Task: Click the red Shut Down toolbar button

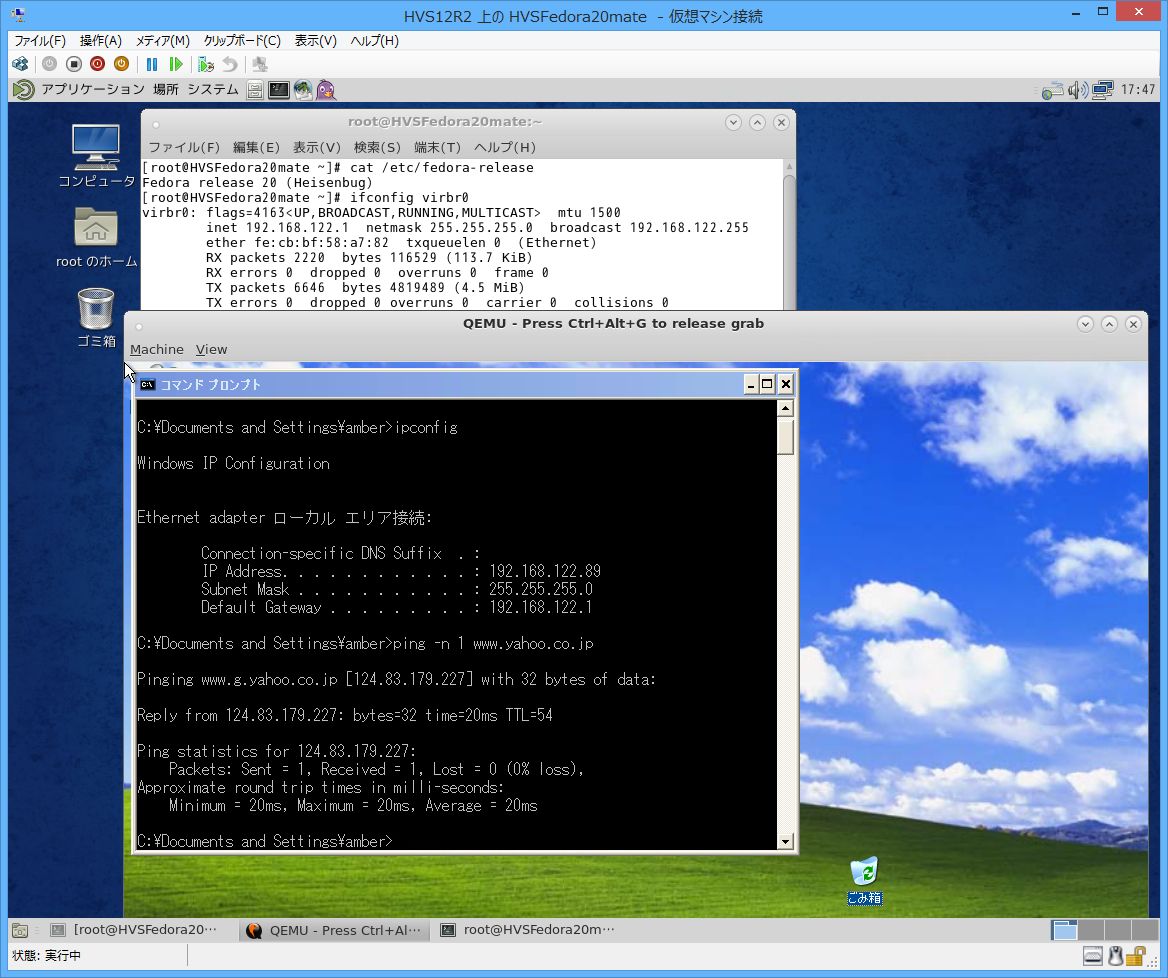Action: pos(97,64)
